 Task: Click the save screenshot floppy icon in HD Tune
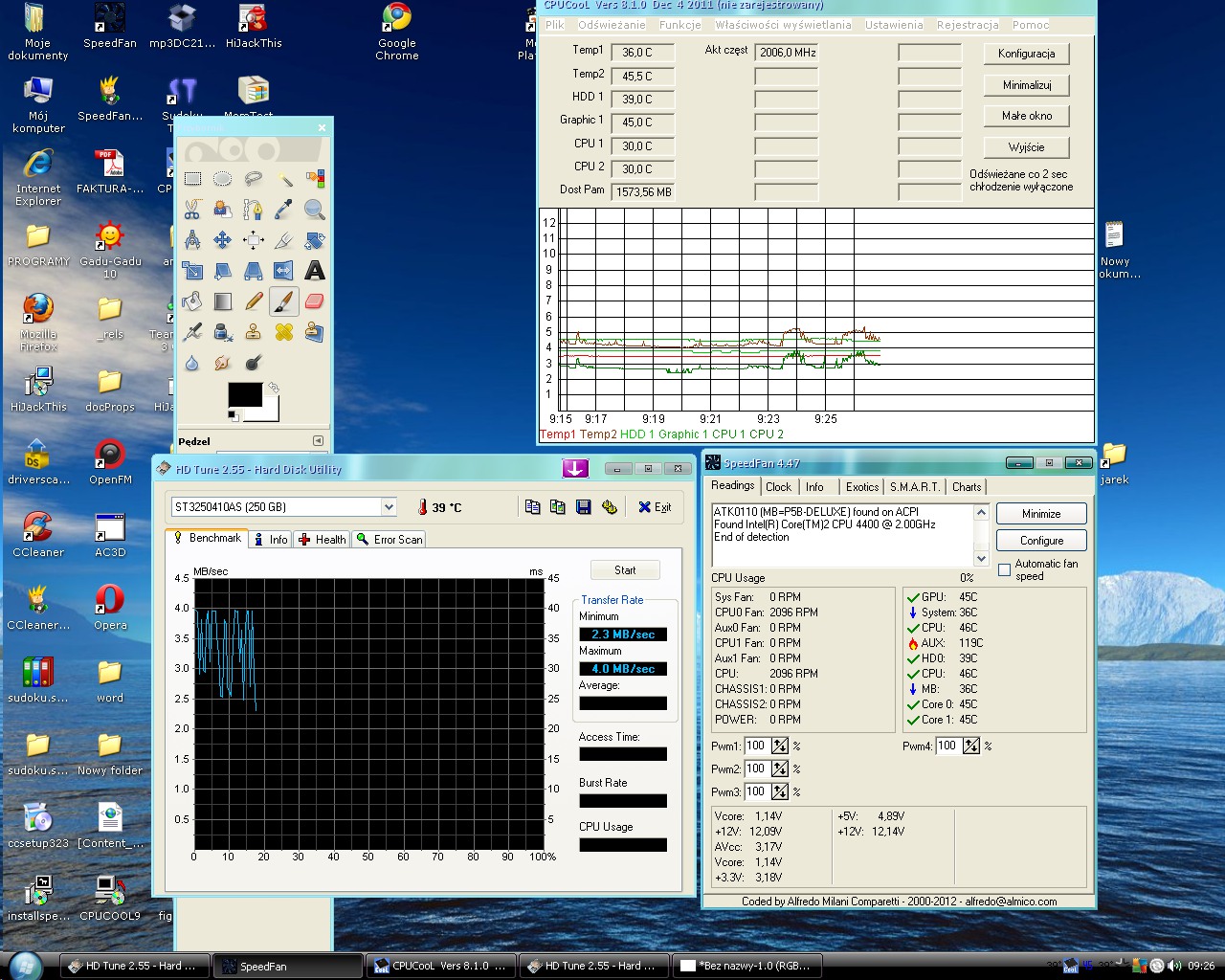tap(584, 507)
